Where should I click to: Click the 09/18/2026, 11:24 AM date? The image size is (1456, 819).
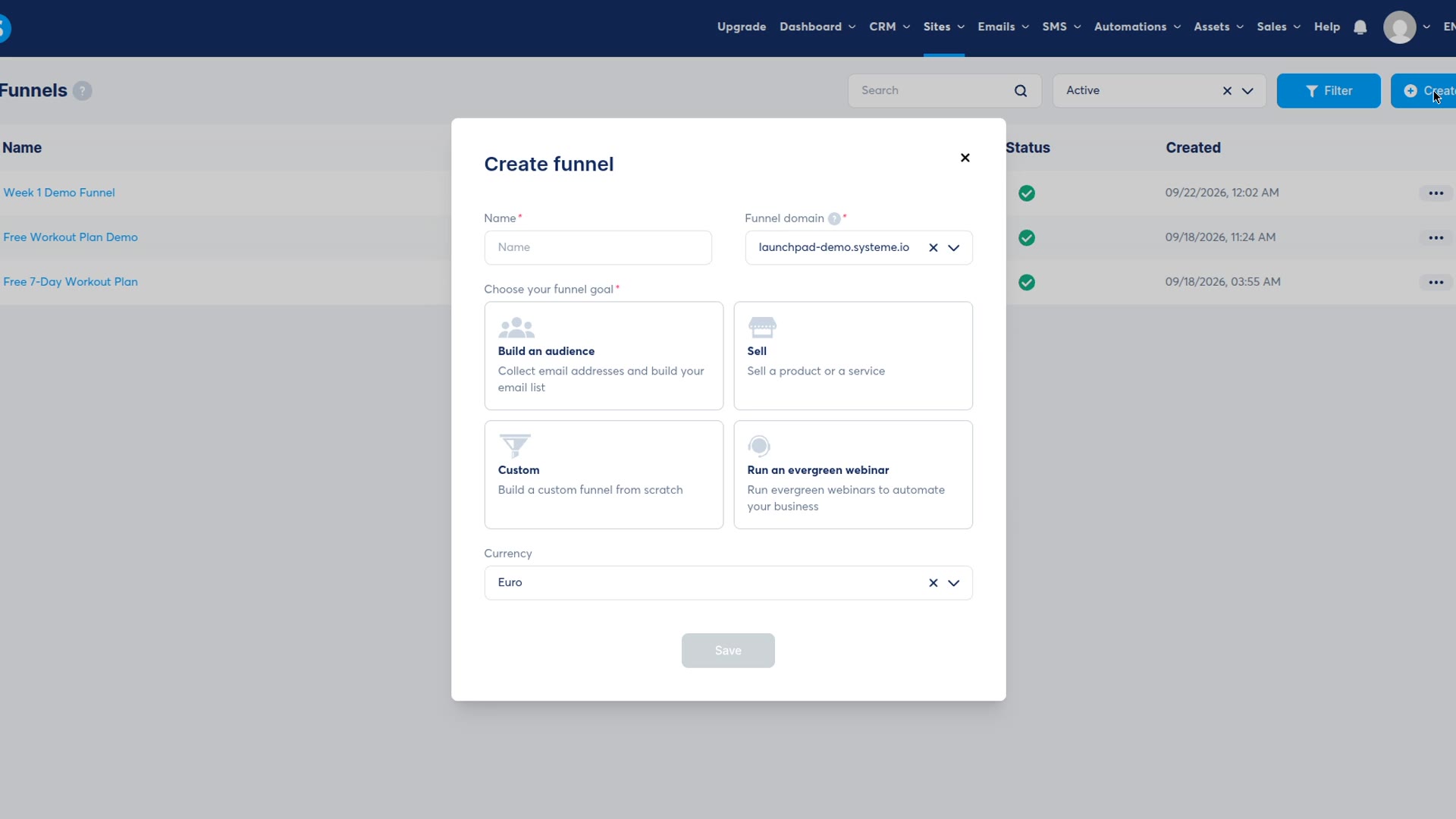pos(1220,237)
